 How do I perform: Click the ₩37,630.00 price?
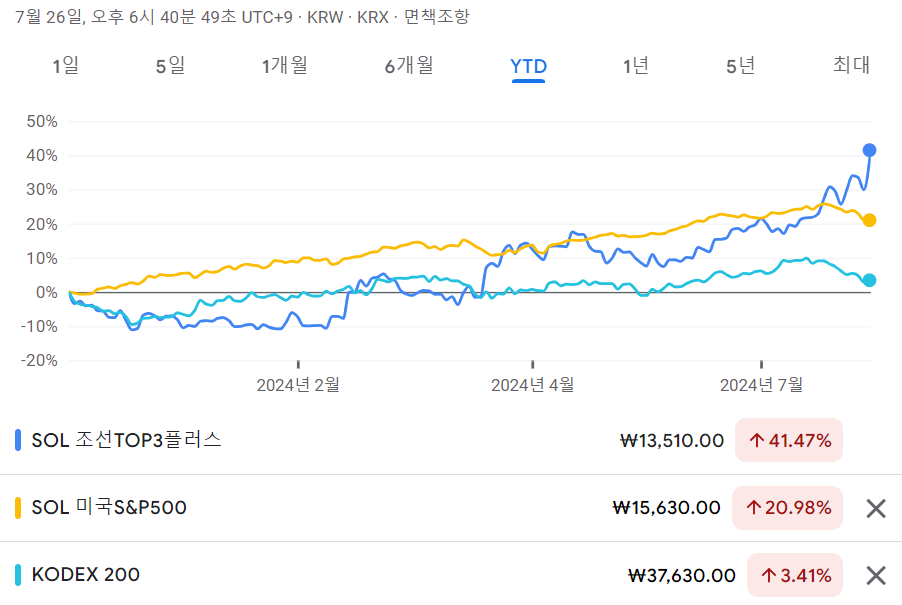(682, 575)
